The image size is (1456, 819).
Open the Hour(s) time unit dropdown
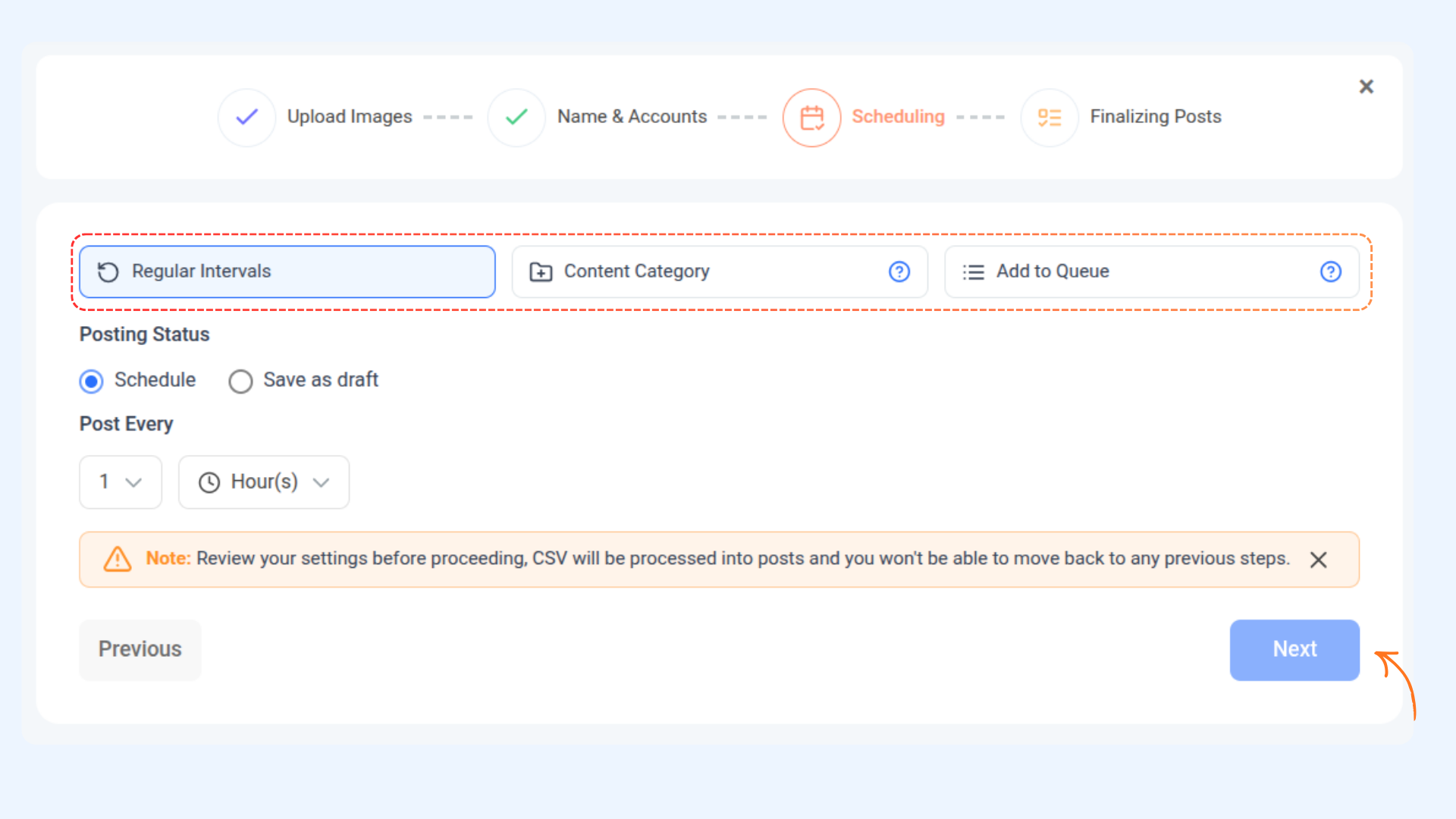click(x=263, y=482)
